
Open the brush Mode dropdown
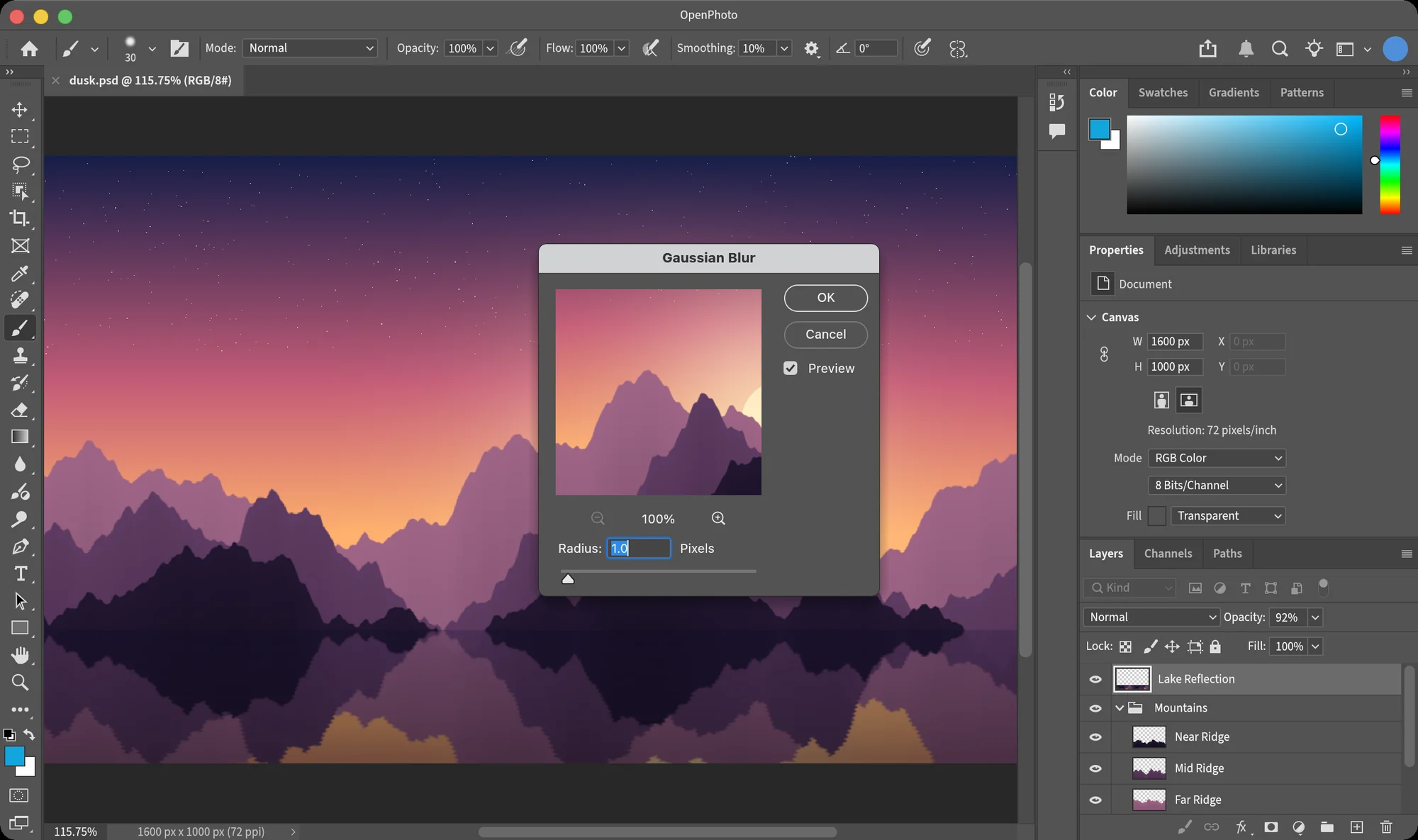pos(310,48)
